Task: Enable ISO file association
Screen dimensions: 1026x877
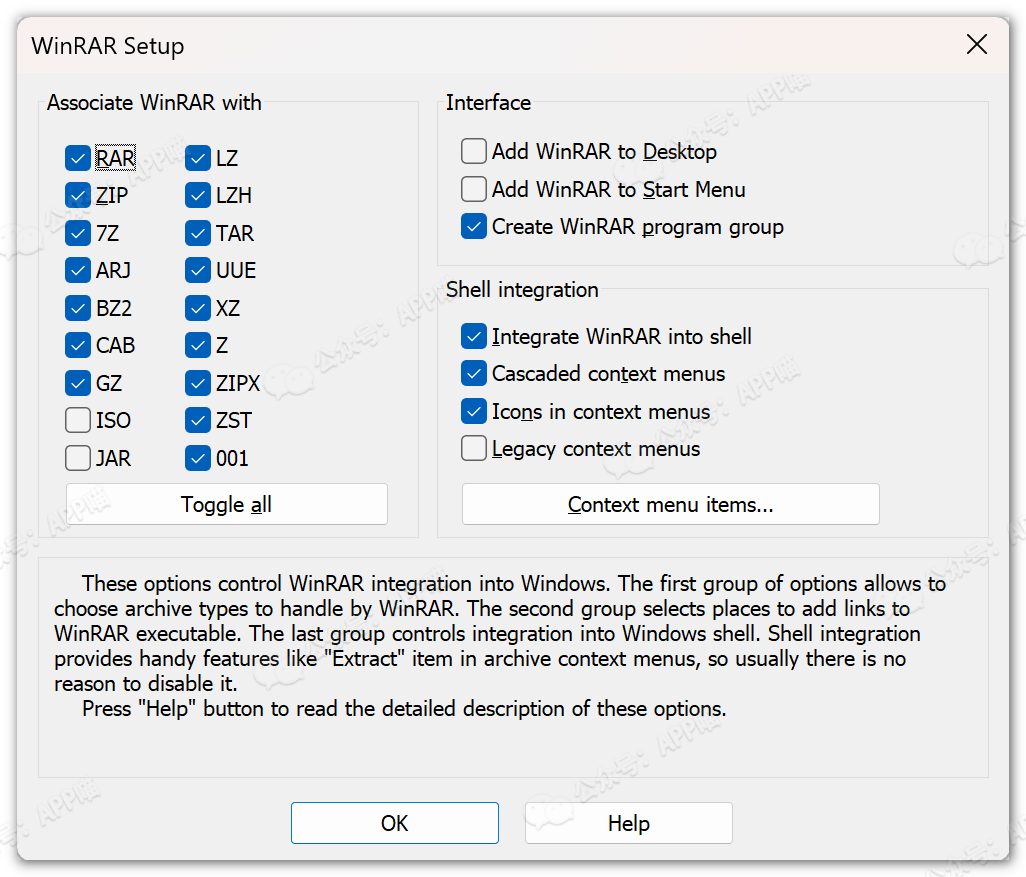Action: [78, 420]
